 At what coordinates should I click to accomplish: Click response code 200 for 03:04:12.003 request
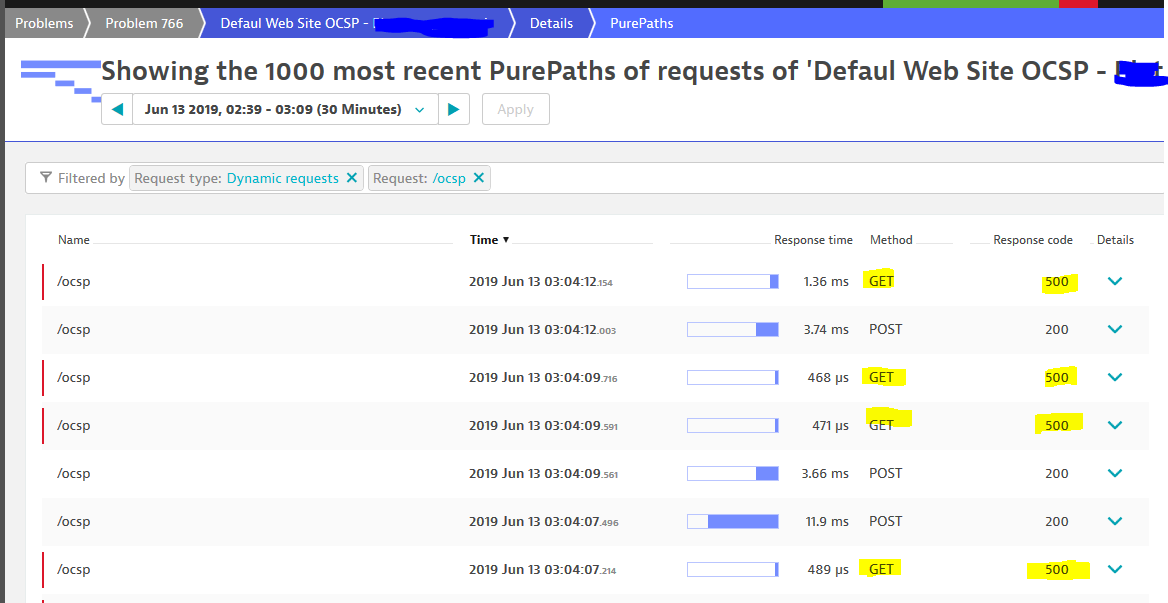[x=1056, y=329]
